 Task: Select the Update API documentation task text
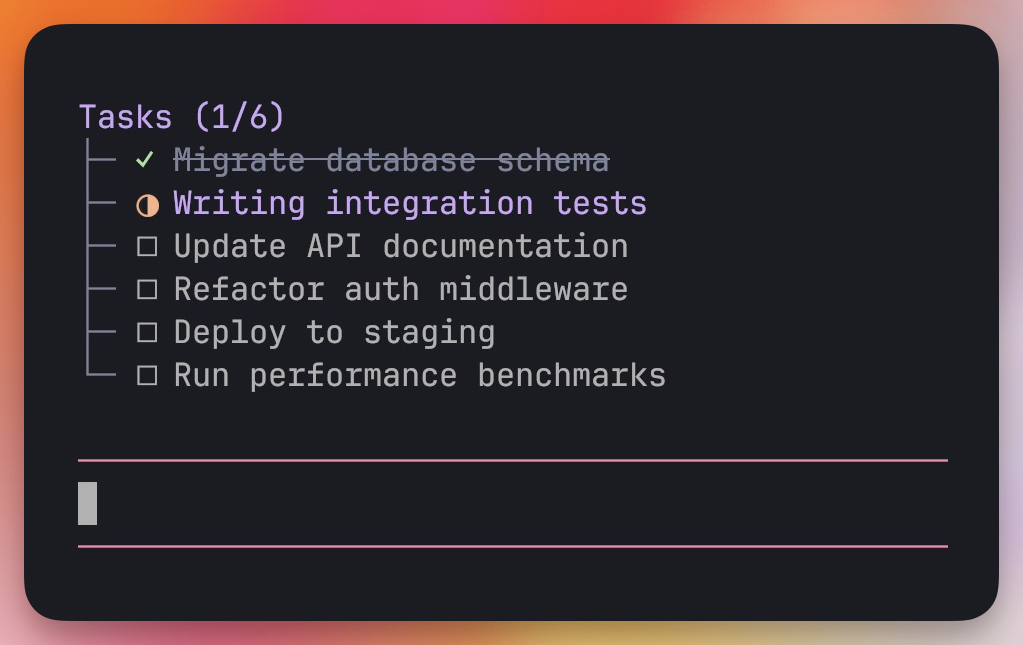coord(400,247)
